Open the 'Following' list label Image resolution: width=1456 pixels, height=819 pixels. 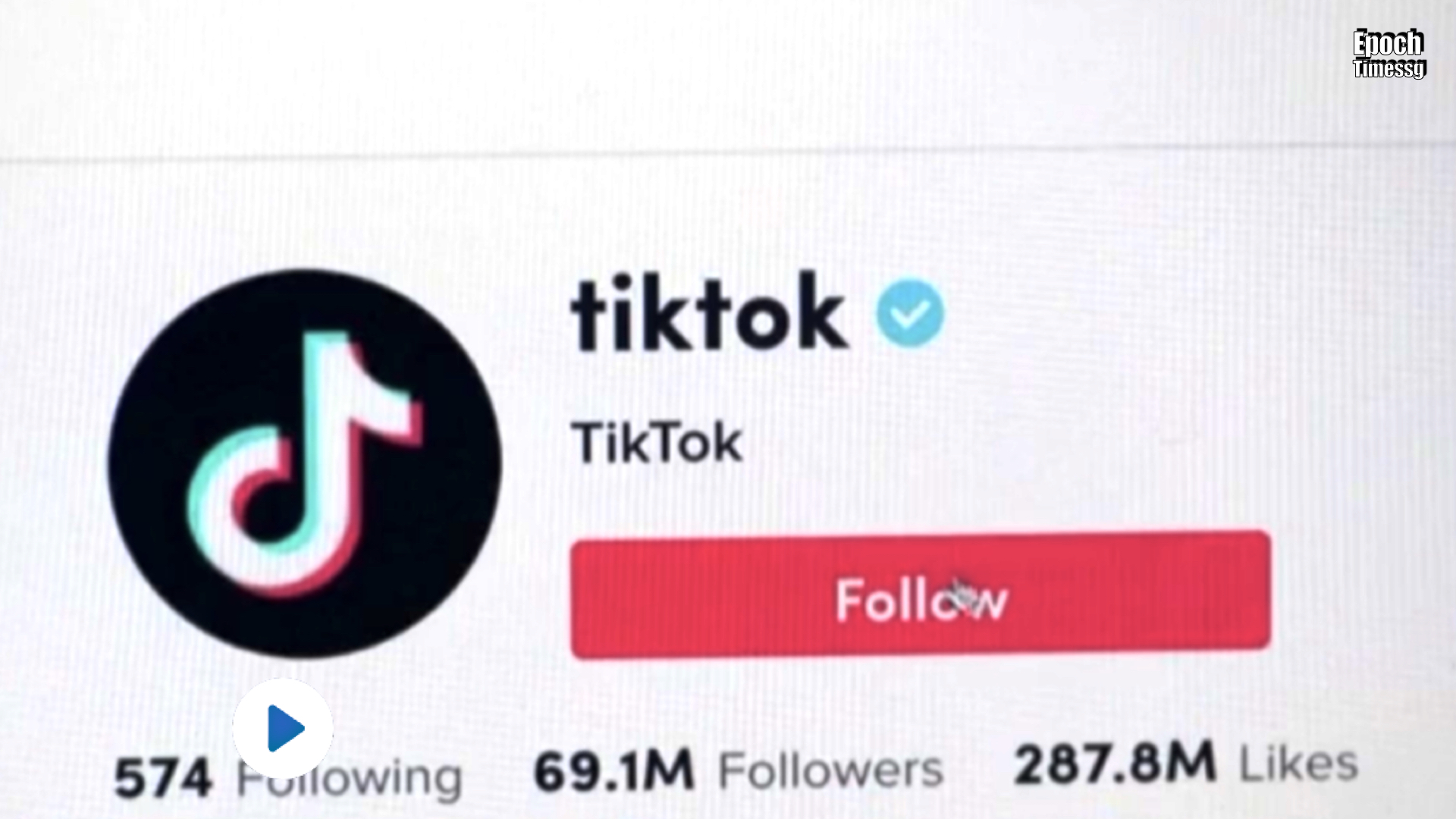tap(350, 778)
